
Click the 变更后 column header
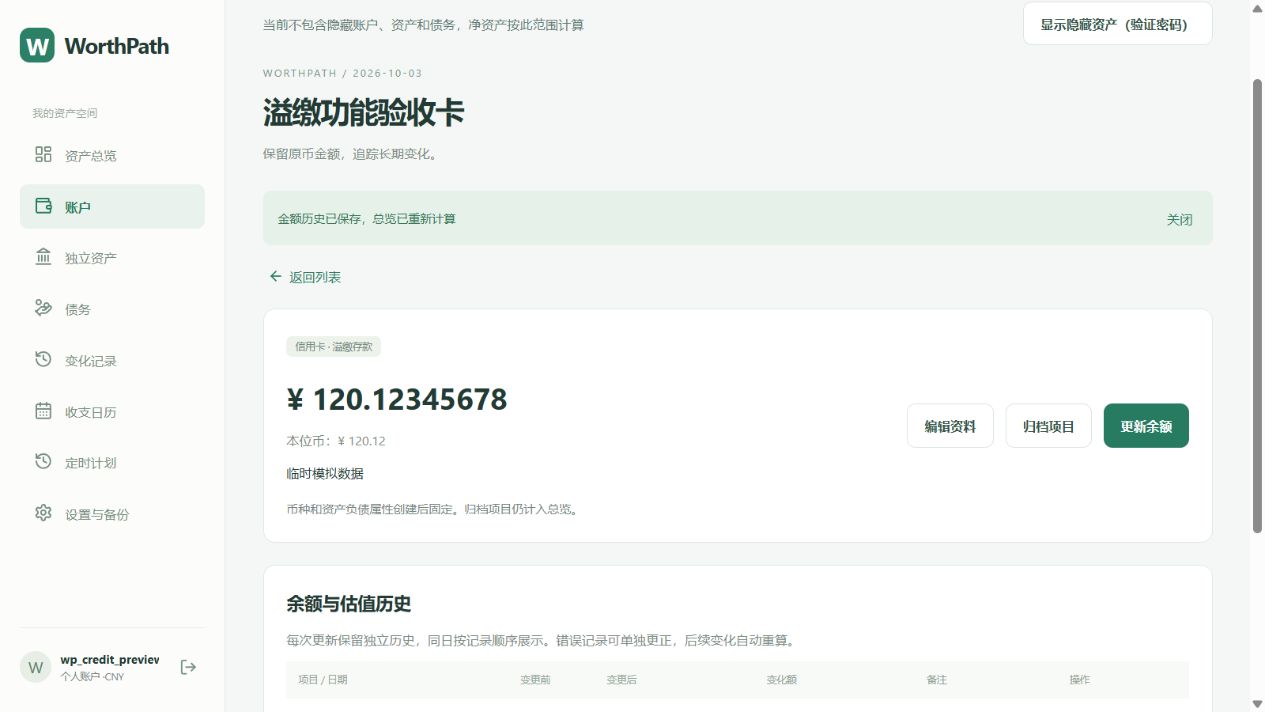click(x=622, y=680)
